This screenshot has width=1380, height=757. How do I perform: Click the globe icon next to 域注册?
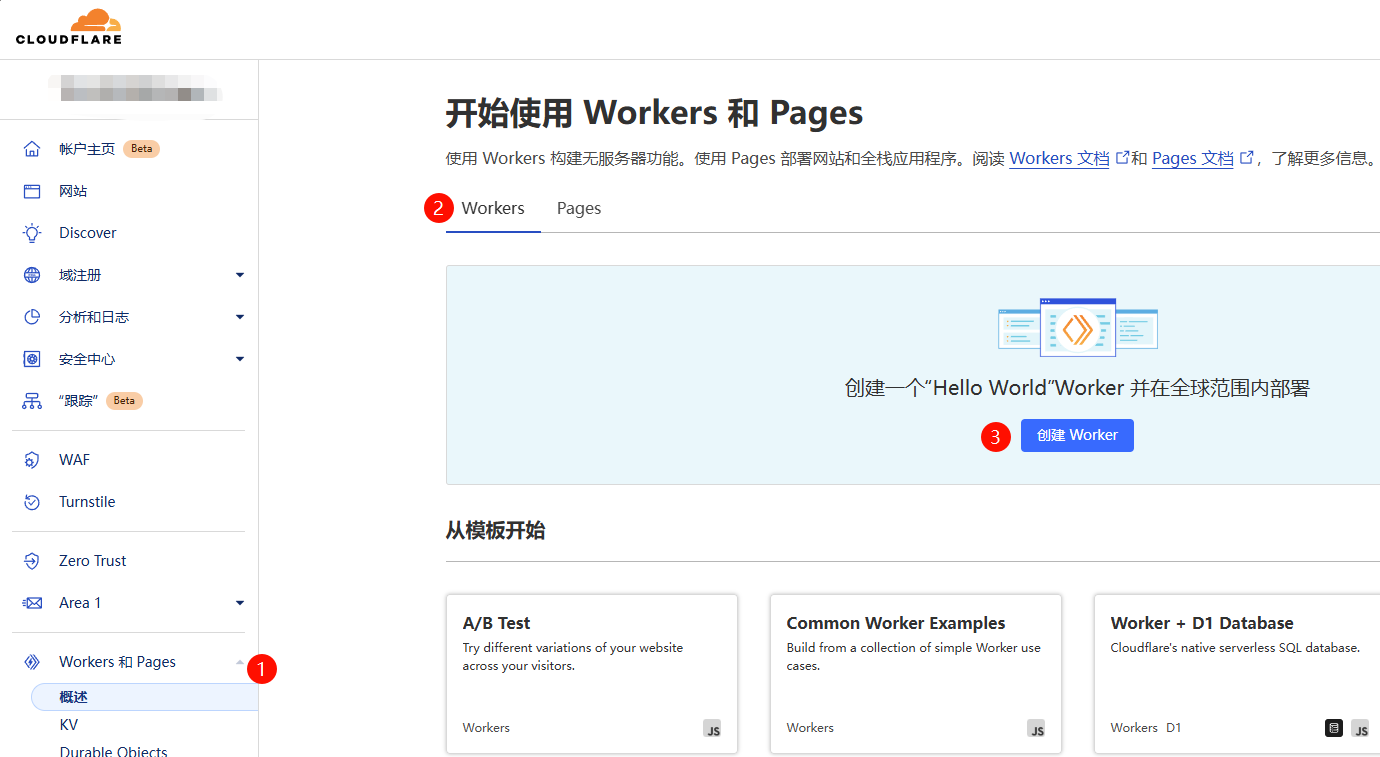click(31, 274)
